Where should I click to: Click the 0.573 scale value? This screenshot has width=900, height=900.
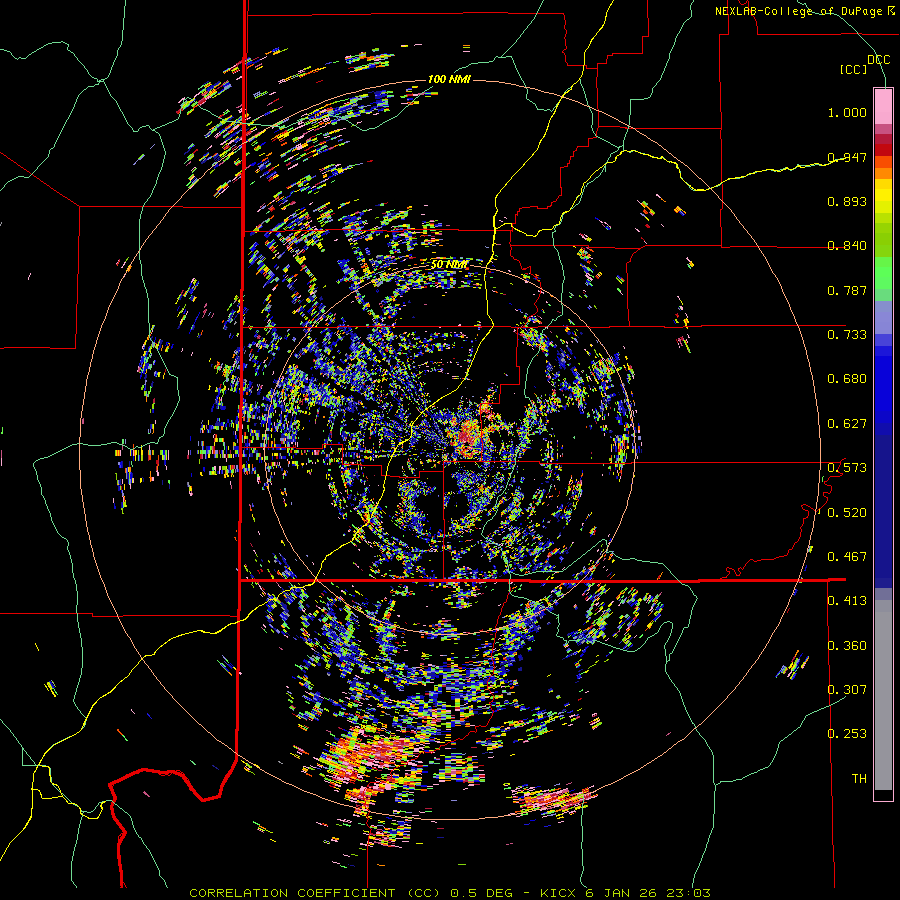(847, 468)
